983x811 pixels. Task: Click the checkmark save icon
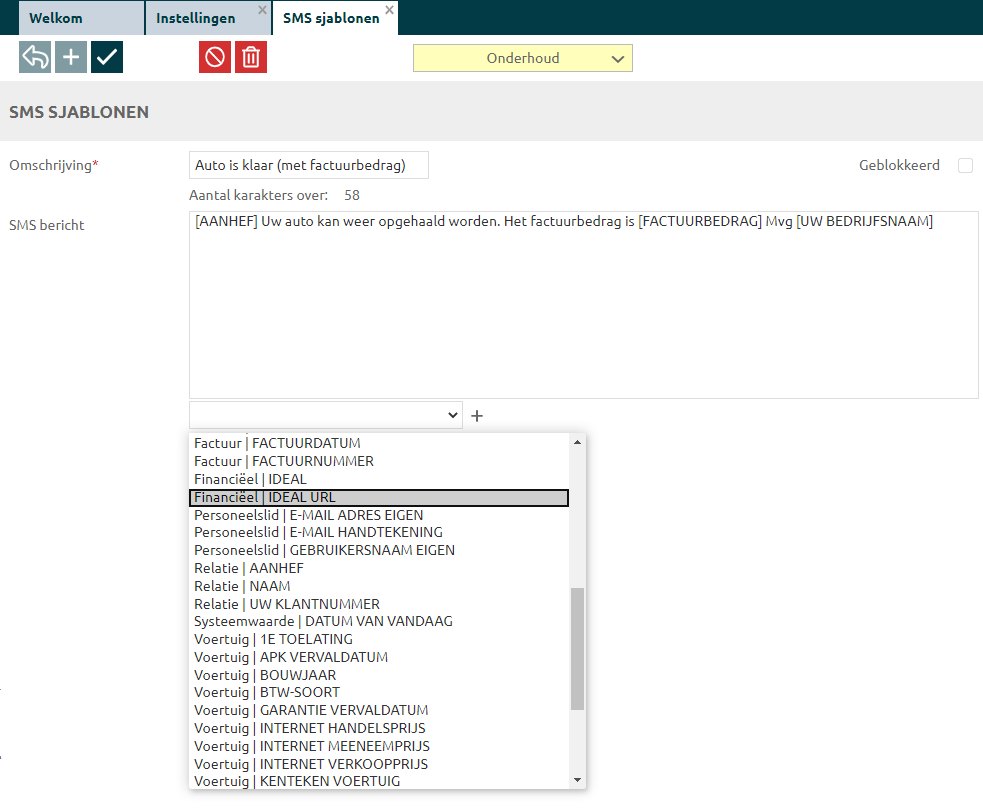pyautogui.click(x=107, y=57)
